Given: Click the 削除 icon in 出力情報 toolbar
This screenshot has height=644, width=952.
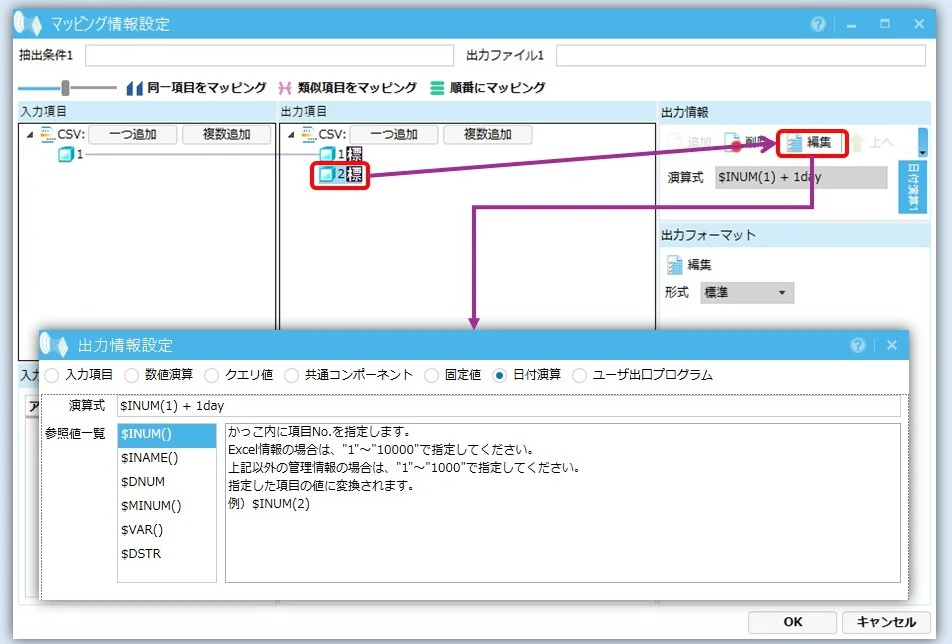Looking at the screenshot, I should click(733, 143).
